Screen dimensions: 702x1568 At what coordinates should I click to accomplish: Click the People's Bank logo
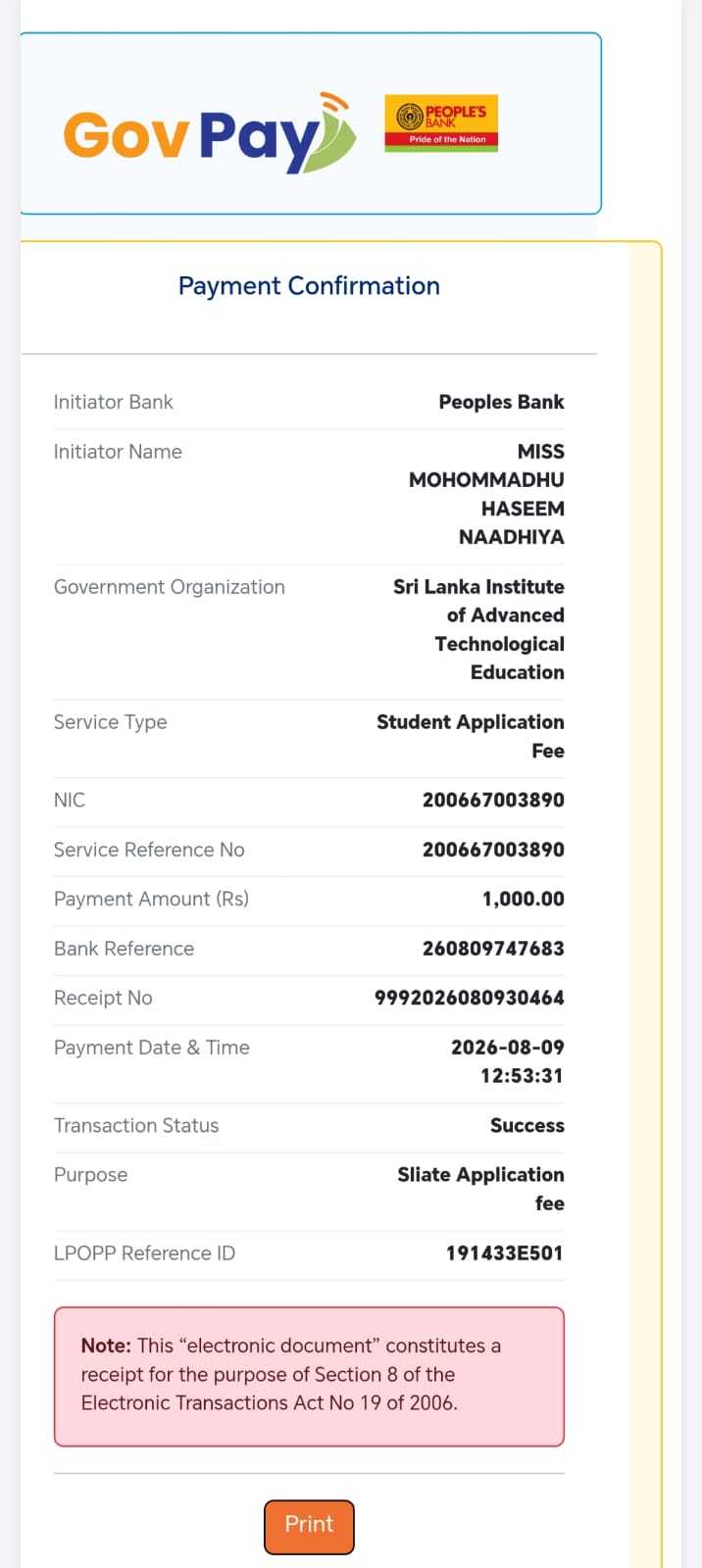point(441,123)
